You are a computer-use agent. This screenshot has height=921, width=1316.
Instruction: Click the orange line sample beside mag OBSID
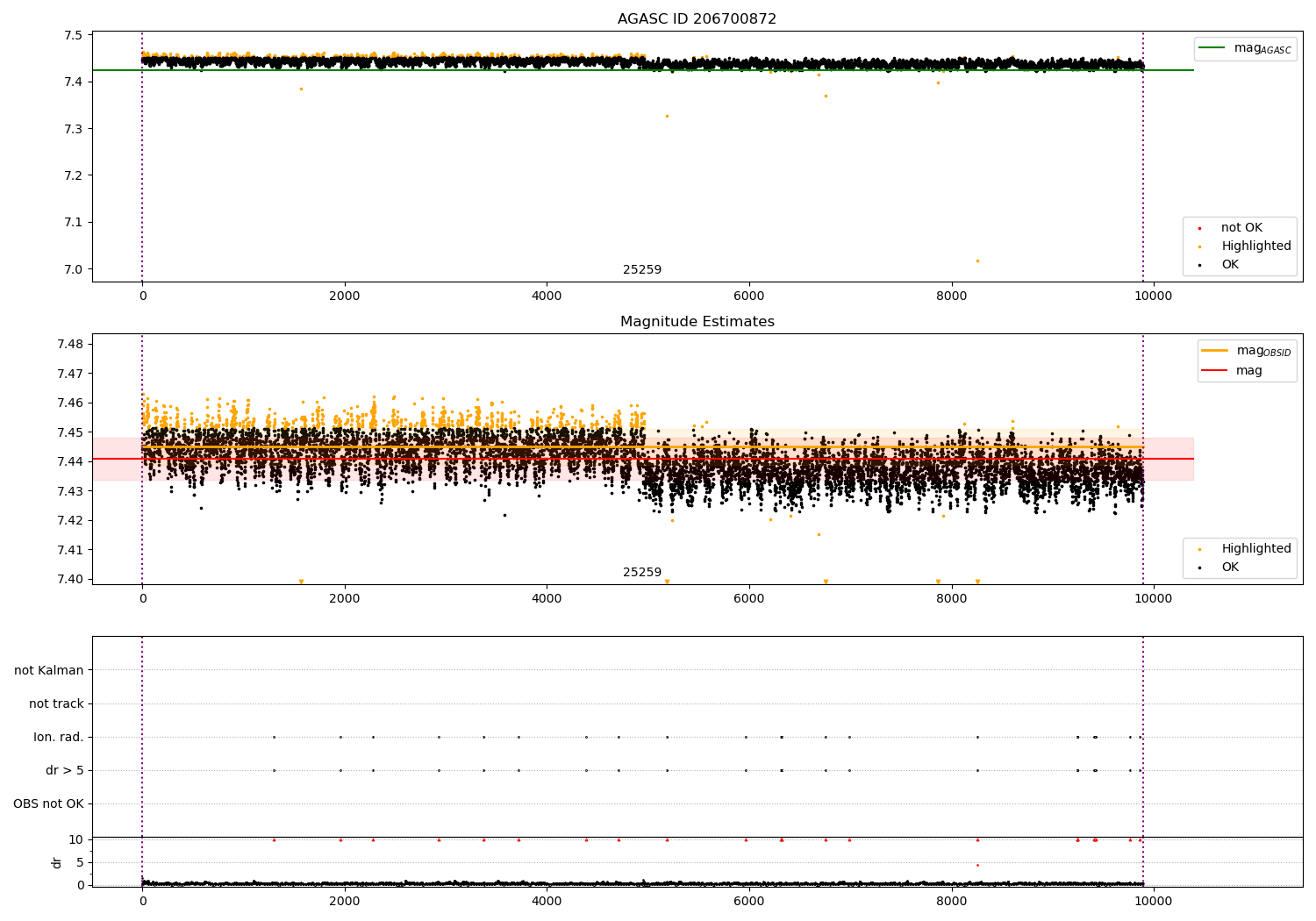pos(1215,351)
